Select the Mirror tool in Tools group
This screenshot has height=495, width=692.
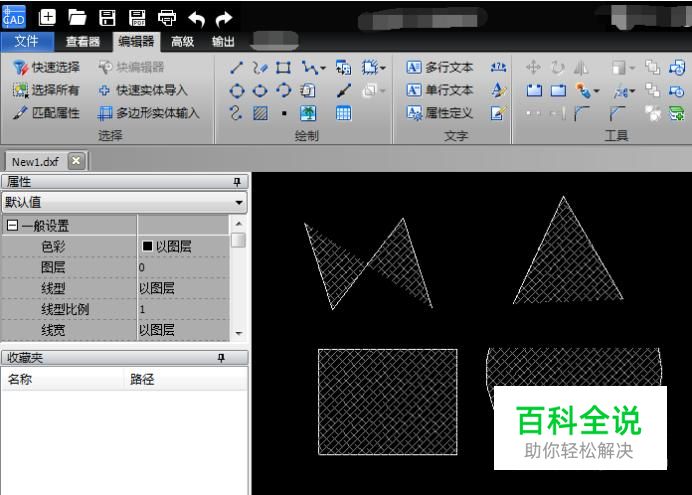click(581, 68)
